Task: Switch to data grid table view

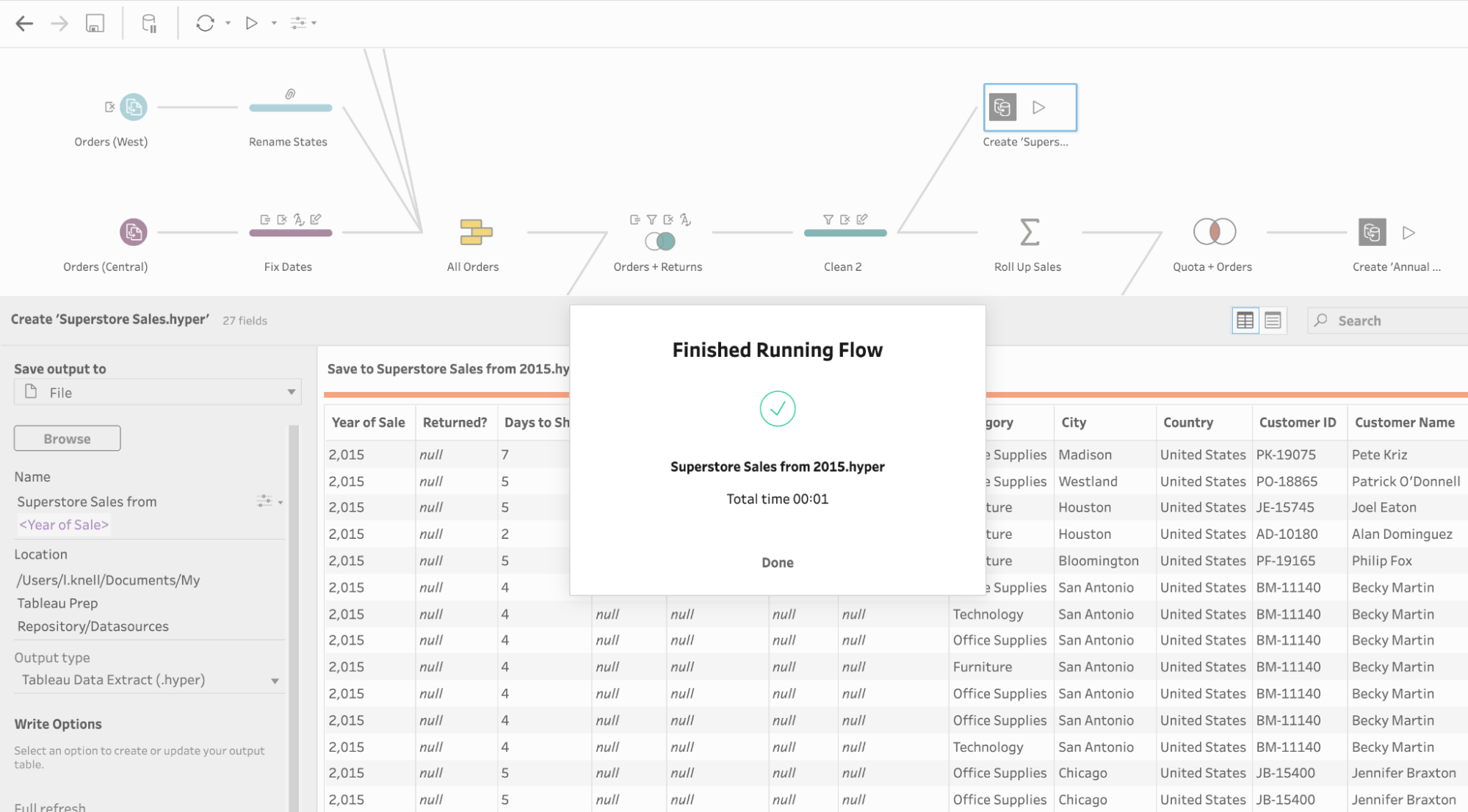Action: 1245,321
